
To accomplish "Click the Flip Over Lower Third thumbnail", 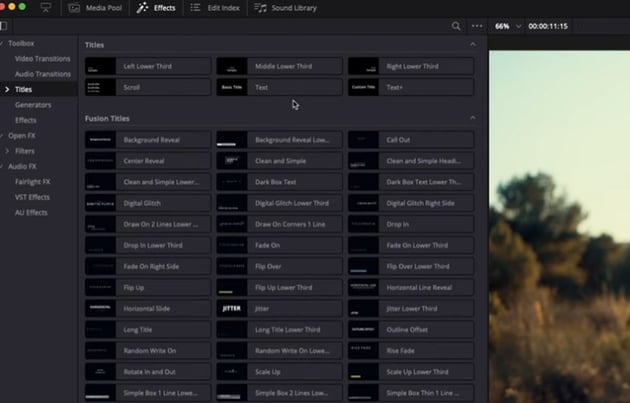I will click(363, 266).
